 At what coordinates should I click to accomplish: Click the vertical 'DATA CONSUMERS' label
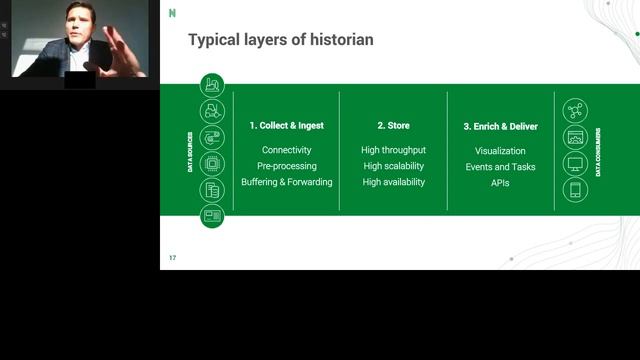(x=598, y=152)
